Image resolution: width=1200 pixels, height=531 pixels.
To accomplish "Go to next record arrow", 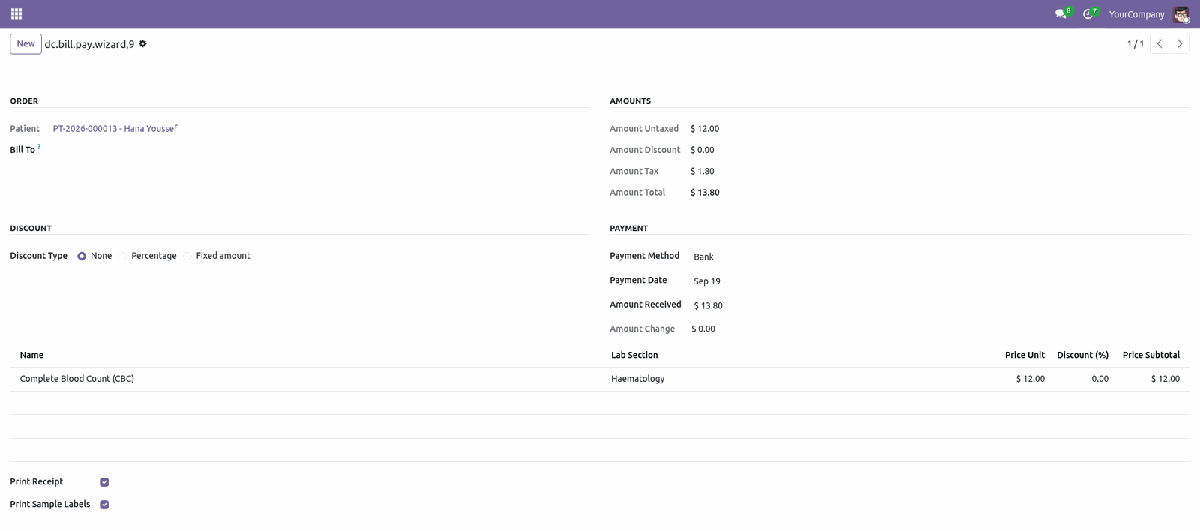I will pyautogui.click(x=1180, y=44).
